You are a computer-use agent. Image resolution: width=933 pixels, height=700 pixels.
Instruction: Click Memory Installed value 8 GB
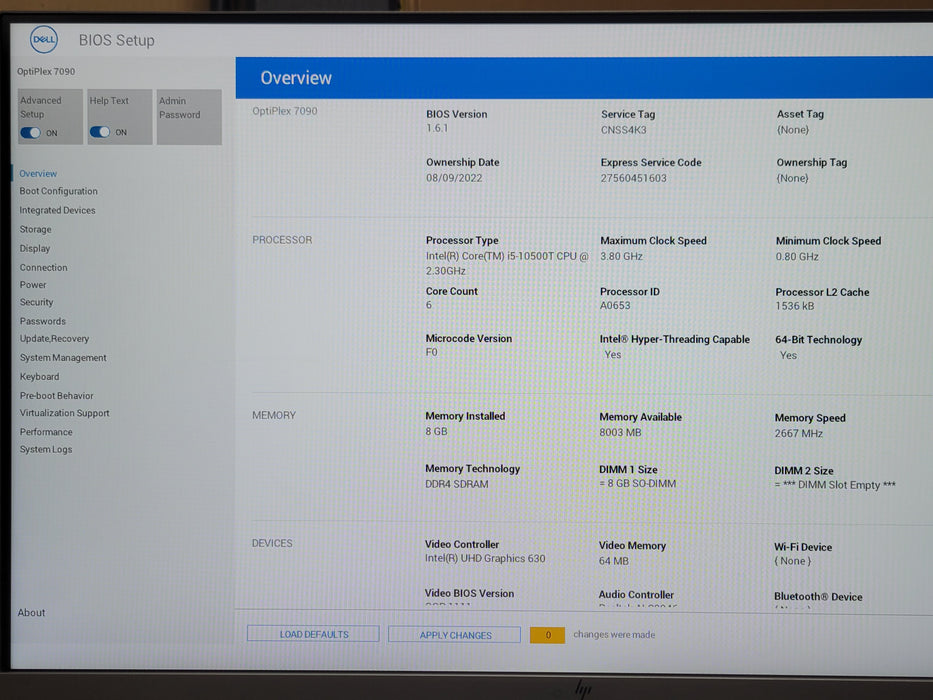(x=436, y=432)
